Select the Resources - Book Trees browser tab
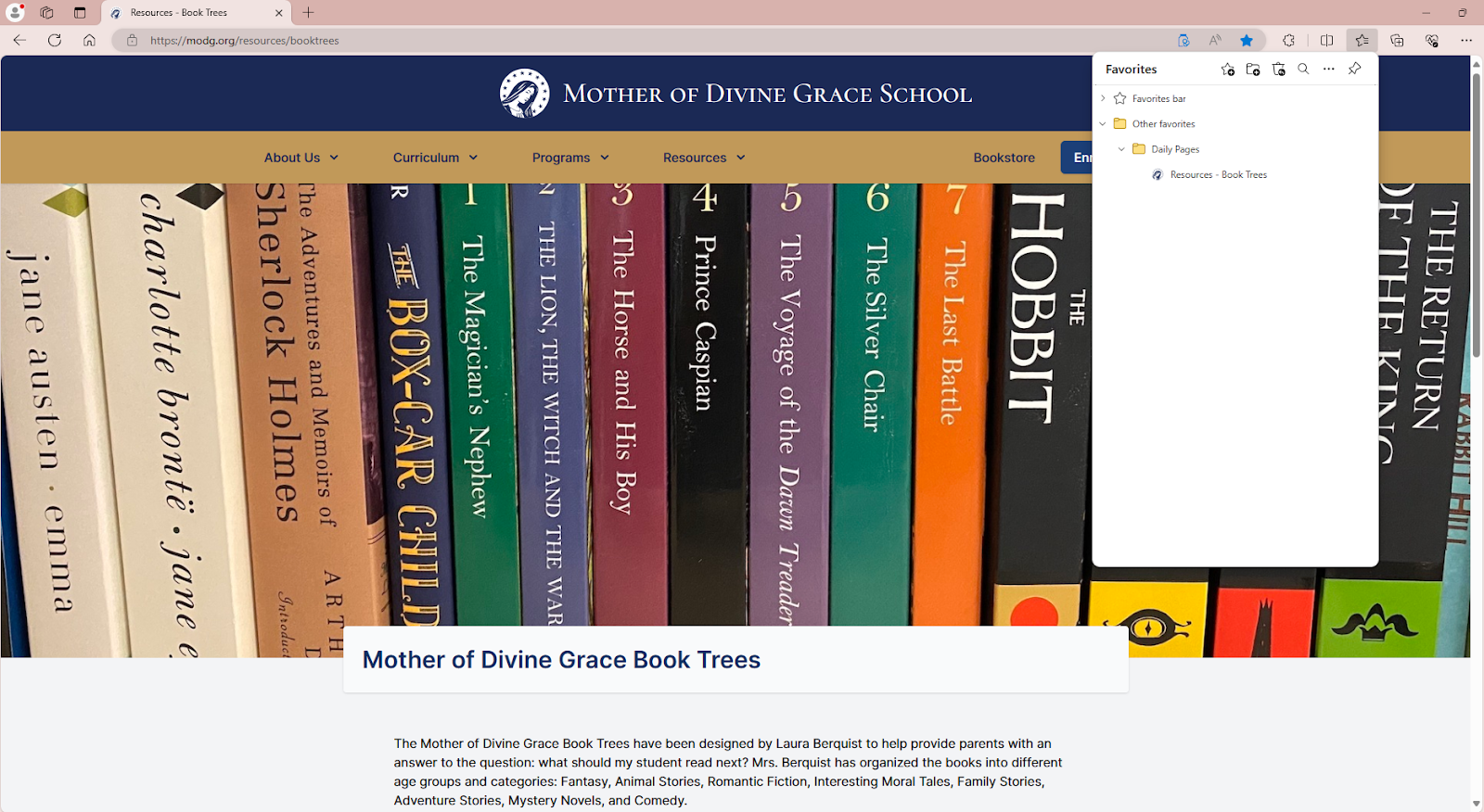1484x812 pixels. [x=197, y=13]
